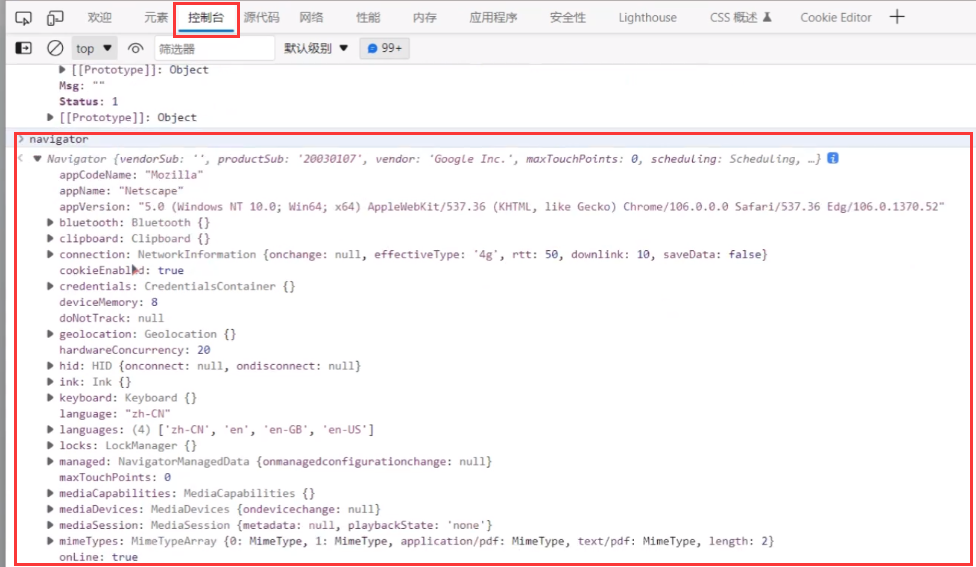Click the 筛选器 filter input field
The height and width of the screenshot is (567, 976).
point(214,48)
